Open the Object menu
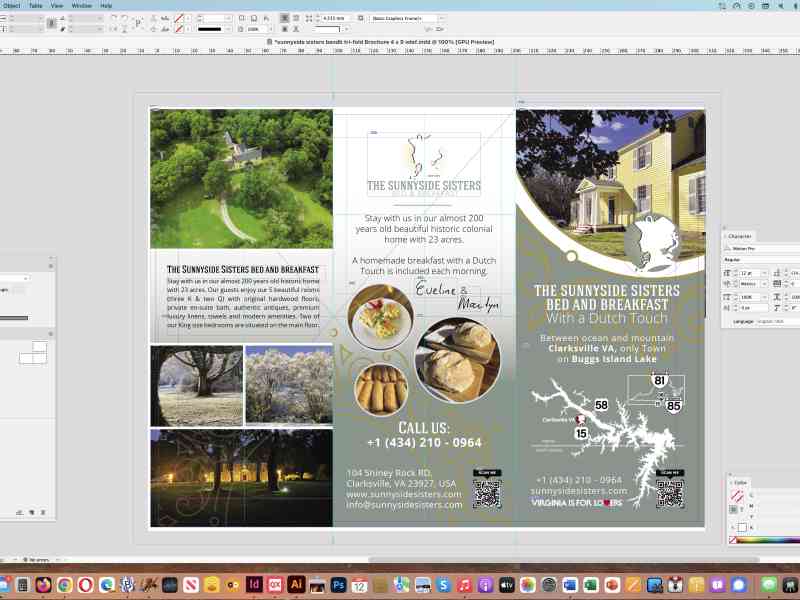 [11, 6]
